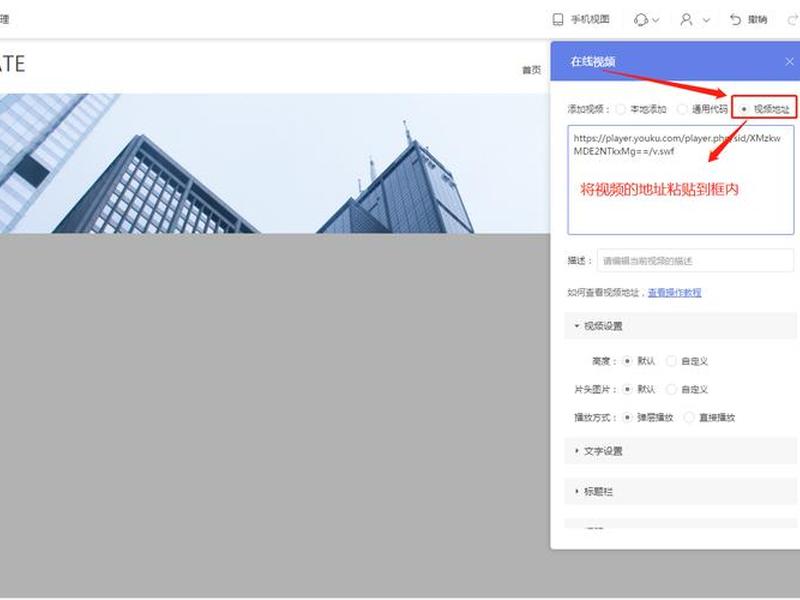
Task: Click the 在线视频 panel title
Action: pyautogui.click(x=593, y=62)
